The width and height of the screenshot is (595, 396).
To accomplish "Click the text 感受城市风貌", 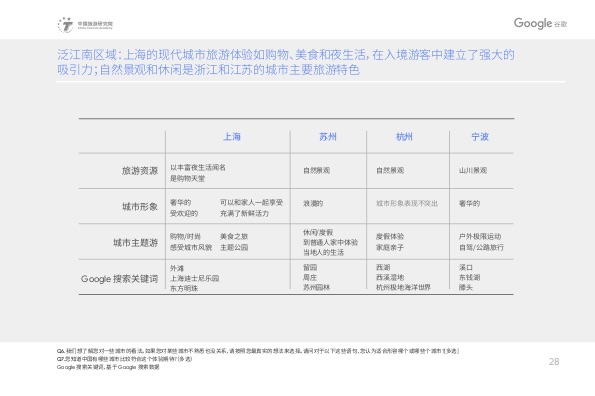I will pyautogui.click(x=191, y=247).
